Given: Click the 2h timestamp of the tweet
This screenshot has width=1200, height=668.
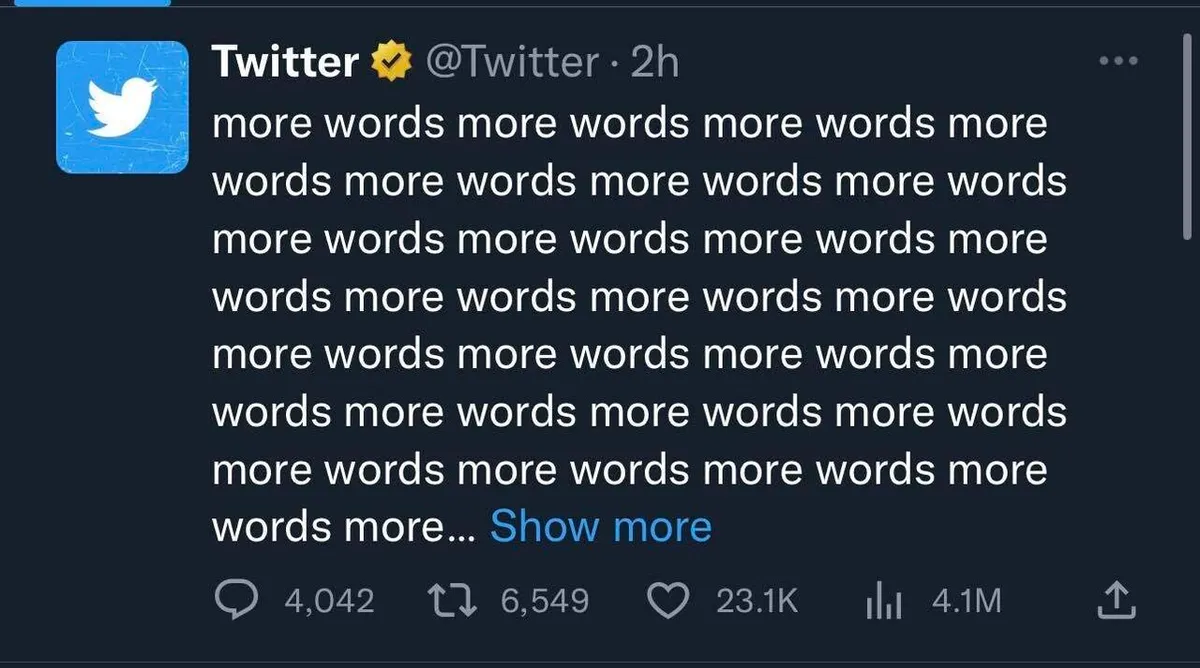Looking at the screenshot, I should (x=655, y=63).
